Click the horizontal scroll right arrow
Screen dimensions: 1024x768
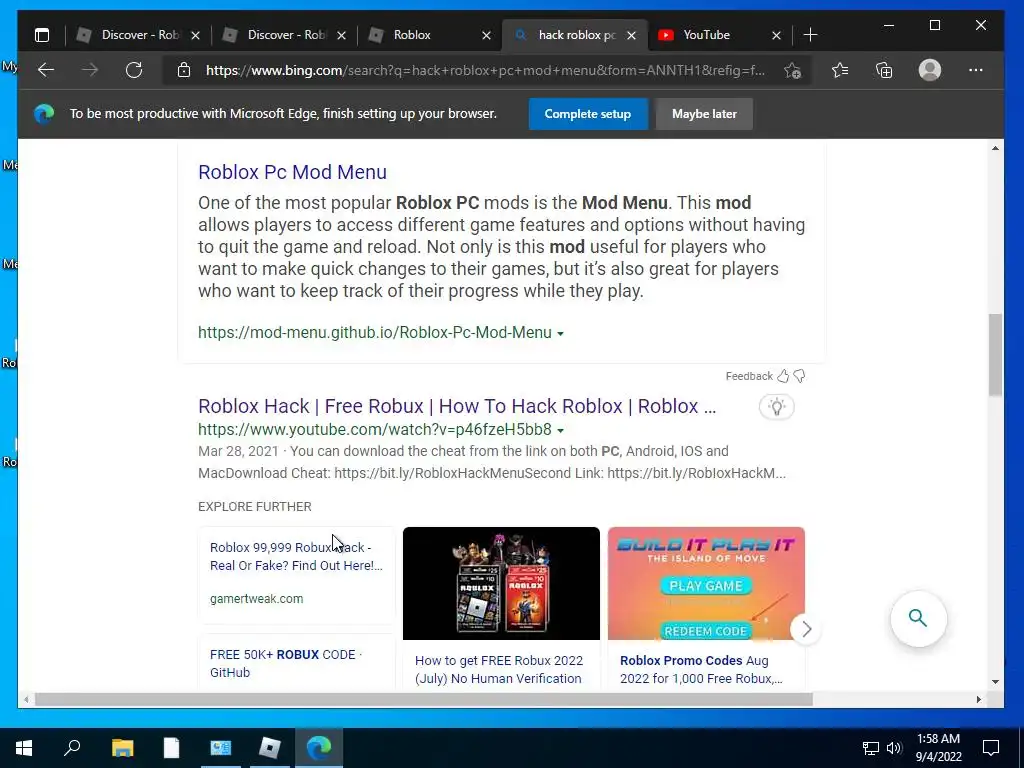pyautogui.click(x=979, y=699)
